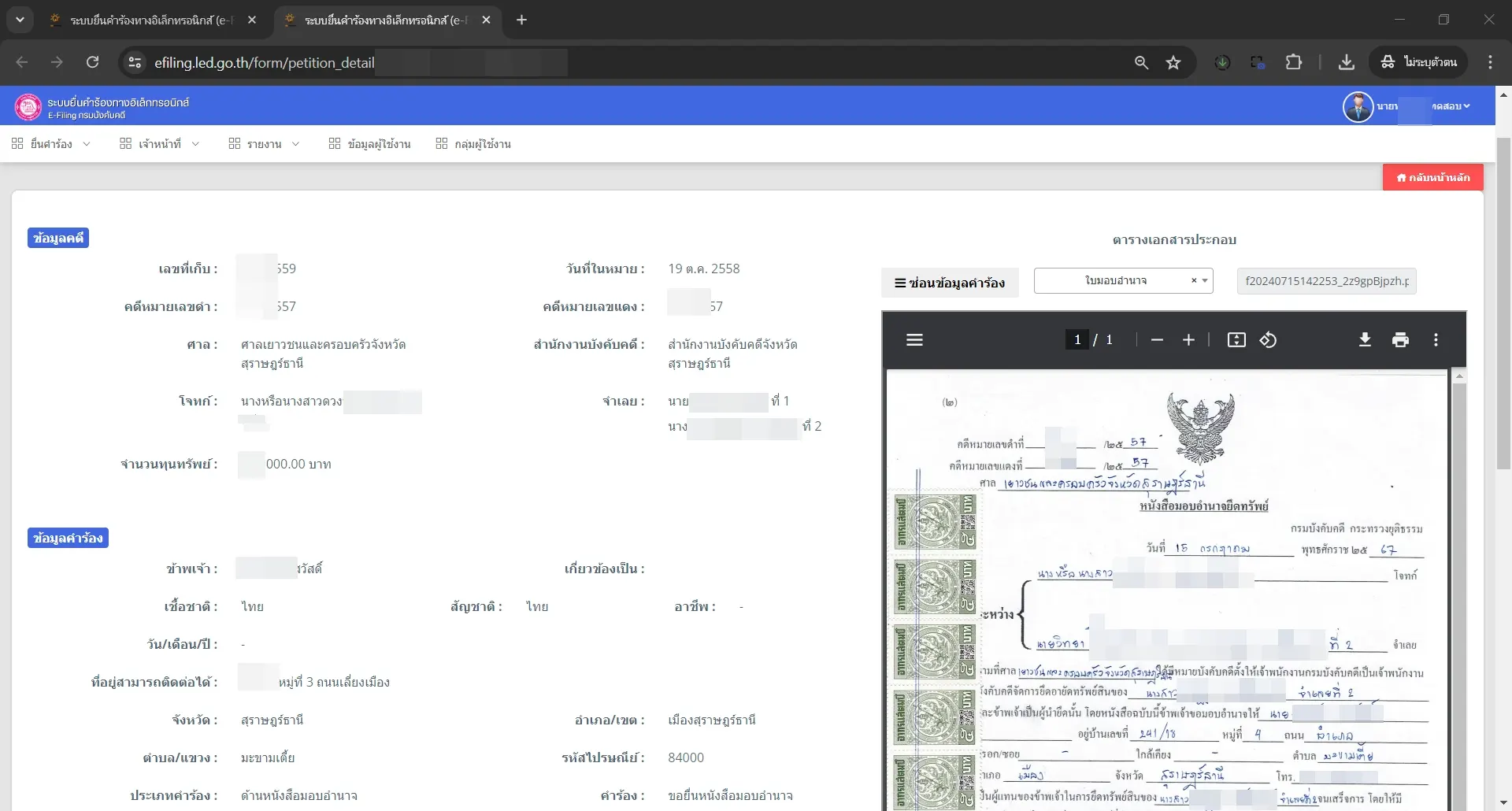The width and height of the screenshot is (1512, 811).
Task: Download the PDF from viewer toolbar
Action: (x=1366, y=340)
